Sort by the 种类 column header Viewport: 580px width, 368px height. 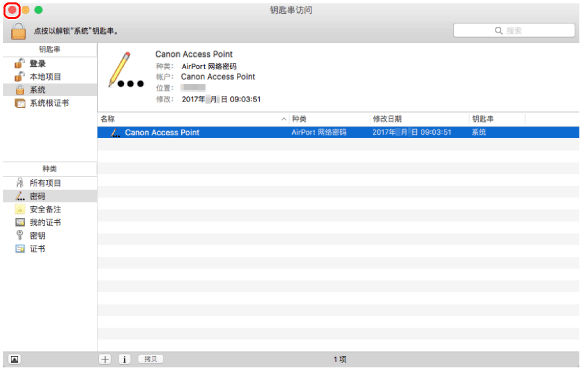tap(329, 119)
